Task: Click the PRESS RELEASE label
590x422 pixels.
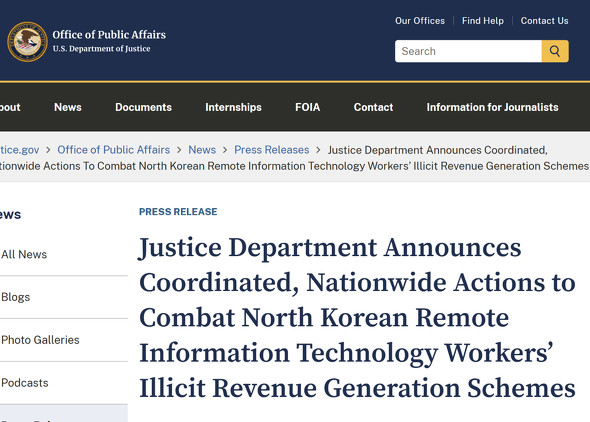Action: coord(178,212)
